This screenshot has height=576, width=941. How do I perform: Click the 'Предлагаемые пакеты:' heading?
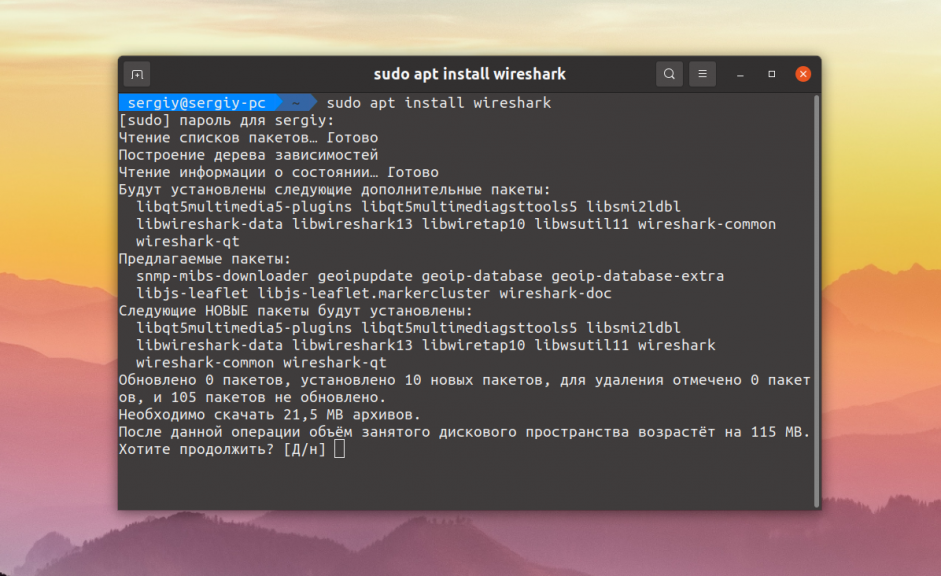click(x=205, y=259)
